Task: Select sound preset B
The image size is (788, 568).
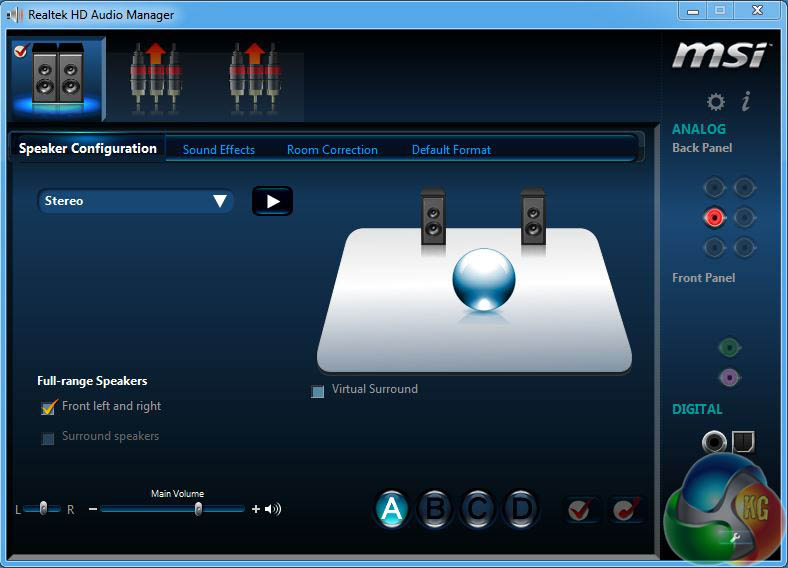Action: pos(435,509)
